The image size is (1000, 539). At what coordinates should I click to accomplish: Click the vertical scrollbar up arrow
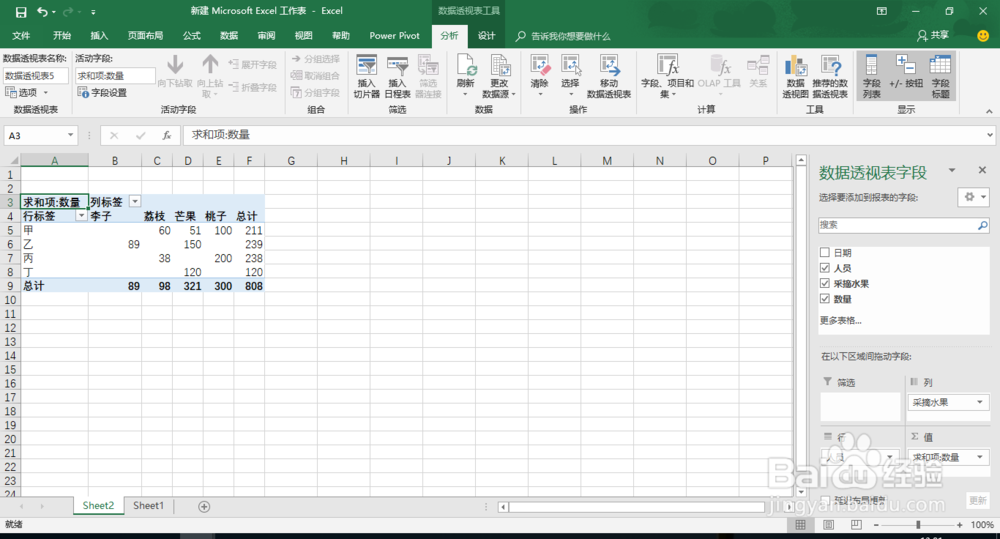coord(802,160)
